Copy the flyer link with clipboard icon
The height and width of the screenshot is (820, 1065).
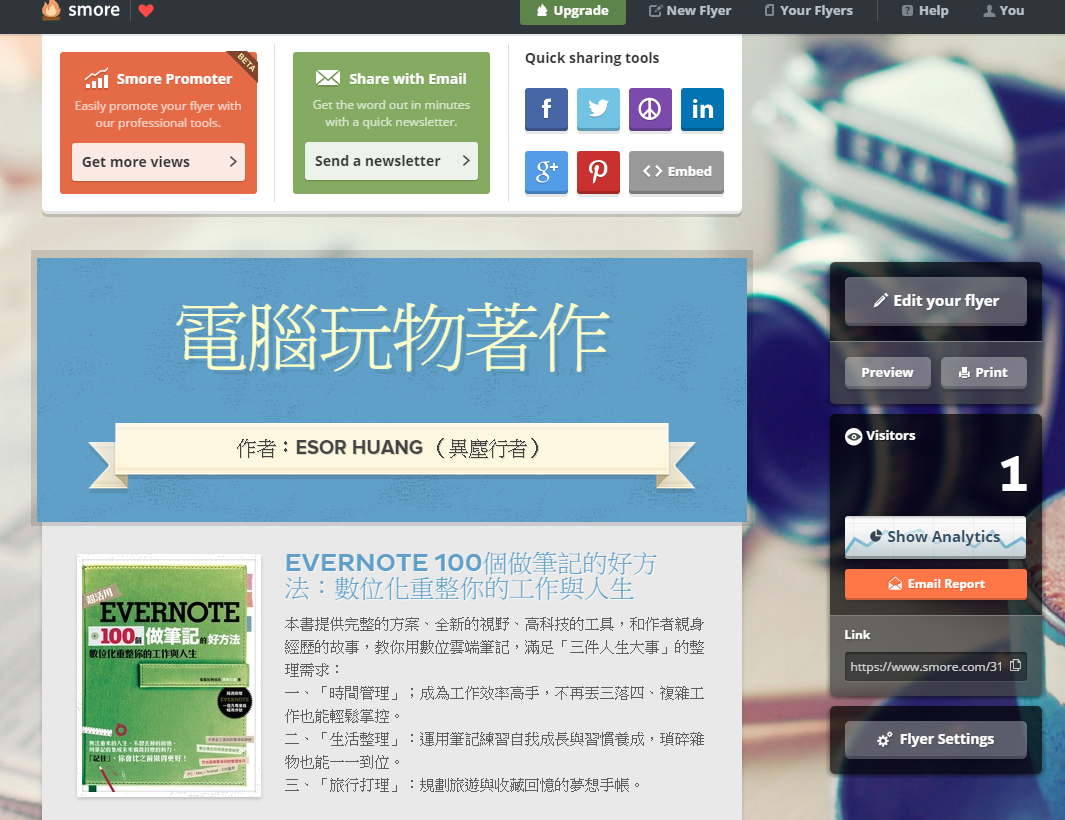[x=1015, y=666]
